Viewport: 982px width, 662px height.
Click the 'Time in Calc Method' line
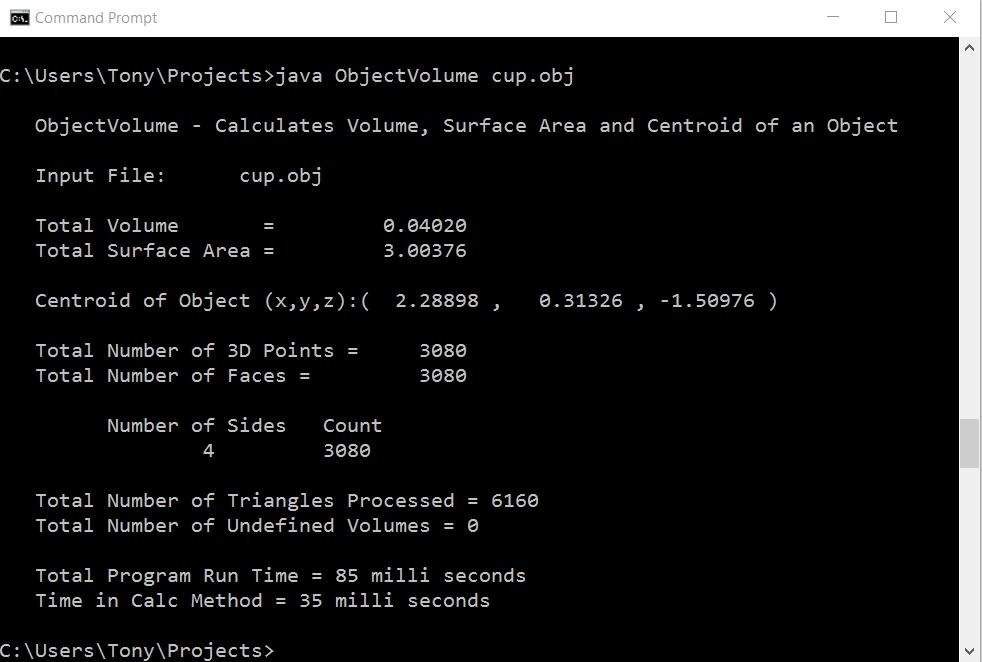262,601
